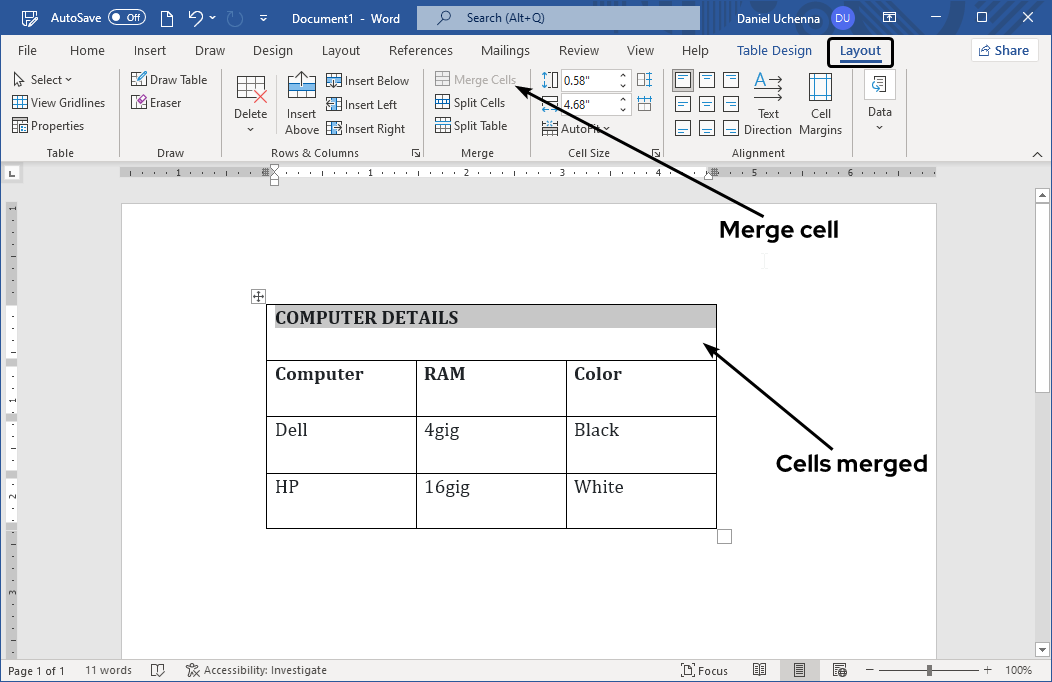Select Align Center Left alignment
This screenshot has width=1052, height=682.
point(683,103)
